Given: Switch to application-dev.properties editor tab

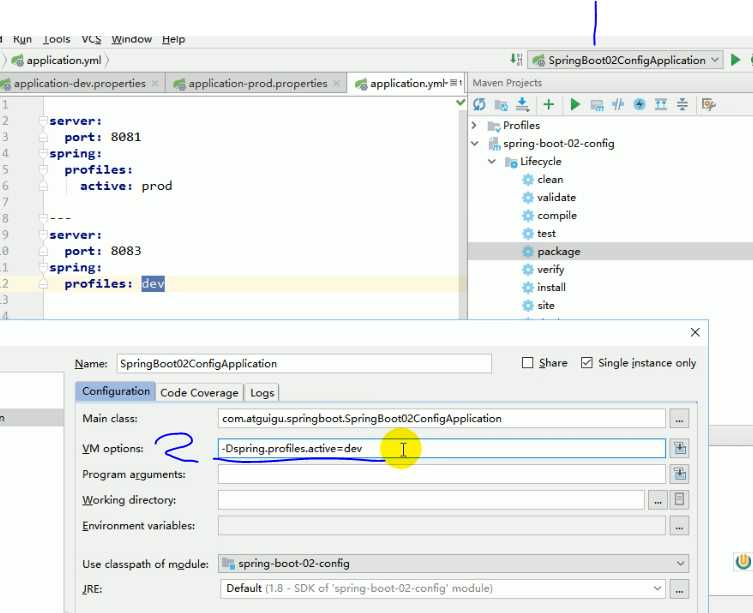Looking at the screenshot, I should pos(80,84).
